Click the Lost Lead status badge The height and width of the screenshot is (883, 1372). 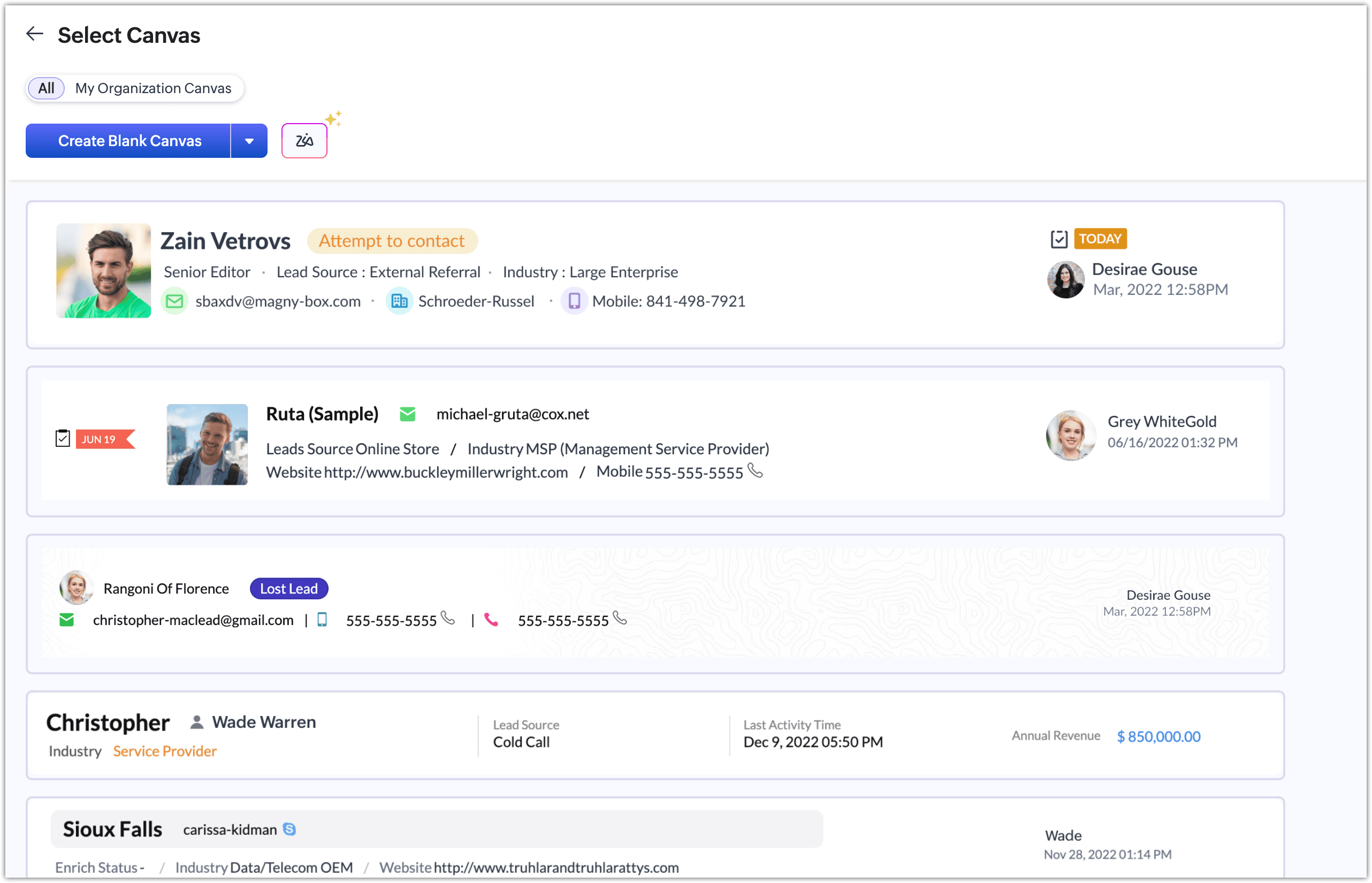[x=288, y=589]
